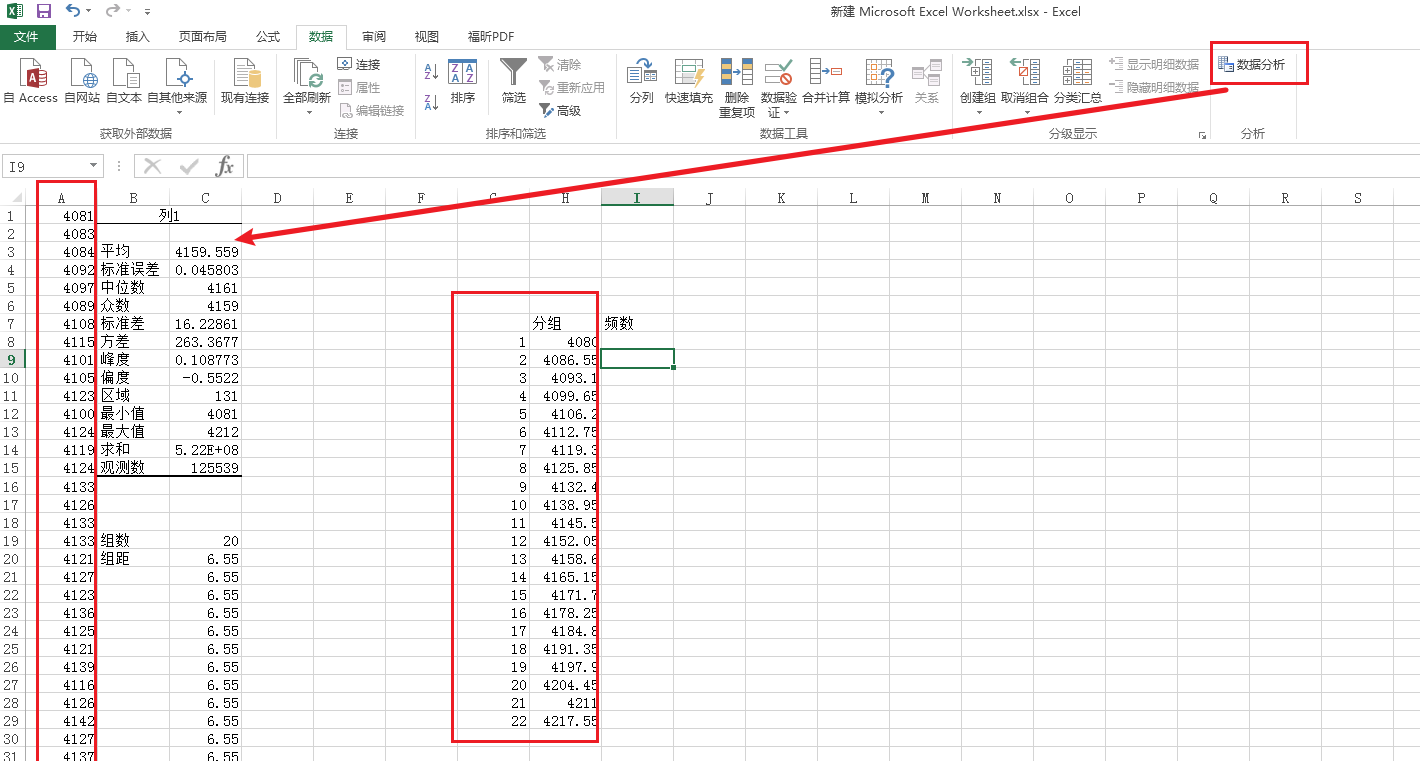Click Text to Columns (分列)
The width and height of the screenshot is (1420, 761).
(641, 82)
